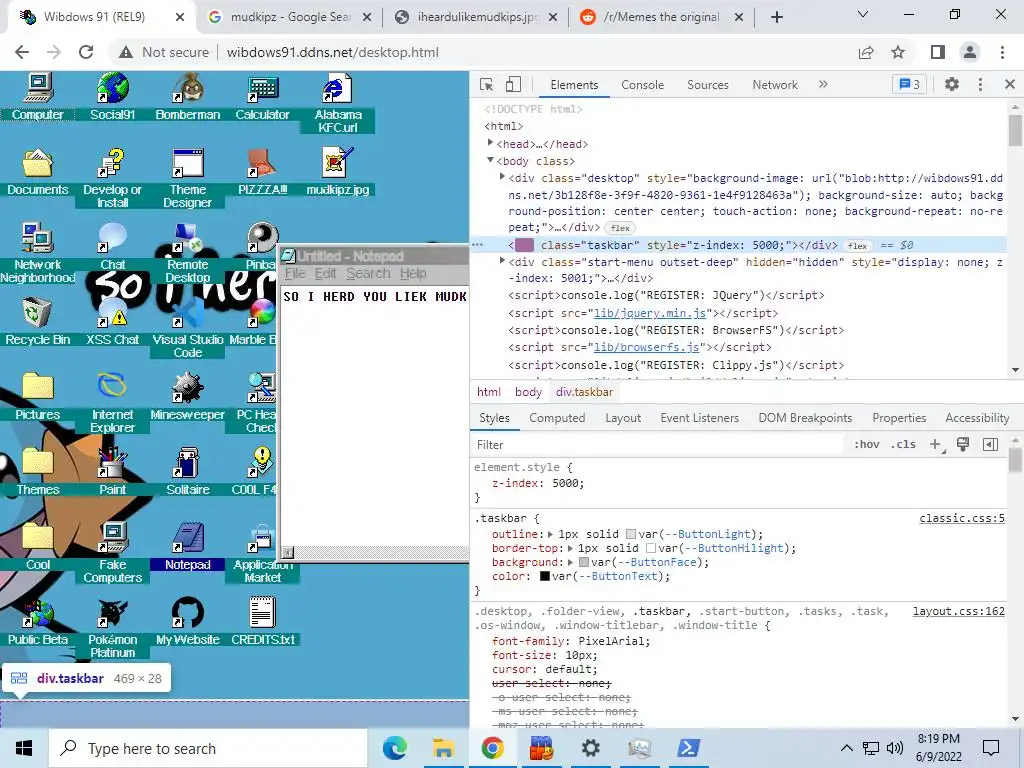Expand the start-menu div node
Screen dimensions: 1024x768
[x=502, y=261]
